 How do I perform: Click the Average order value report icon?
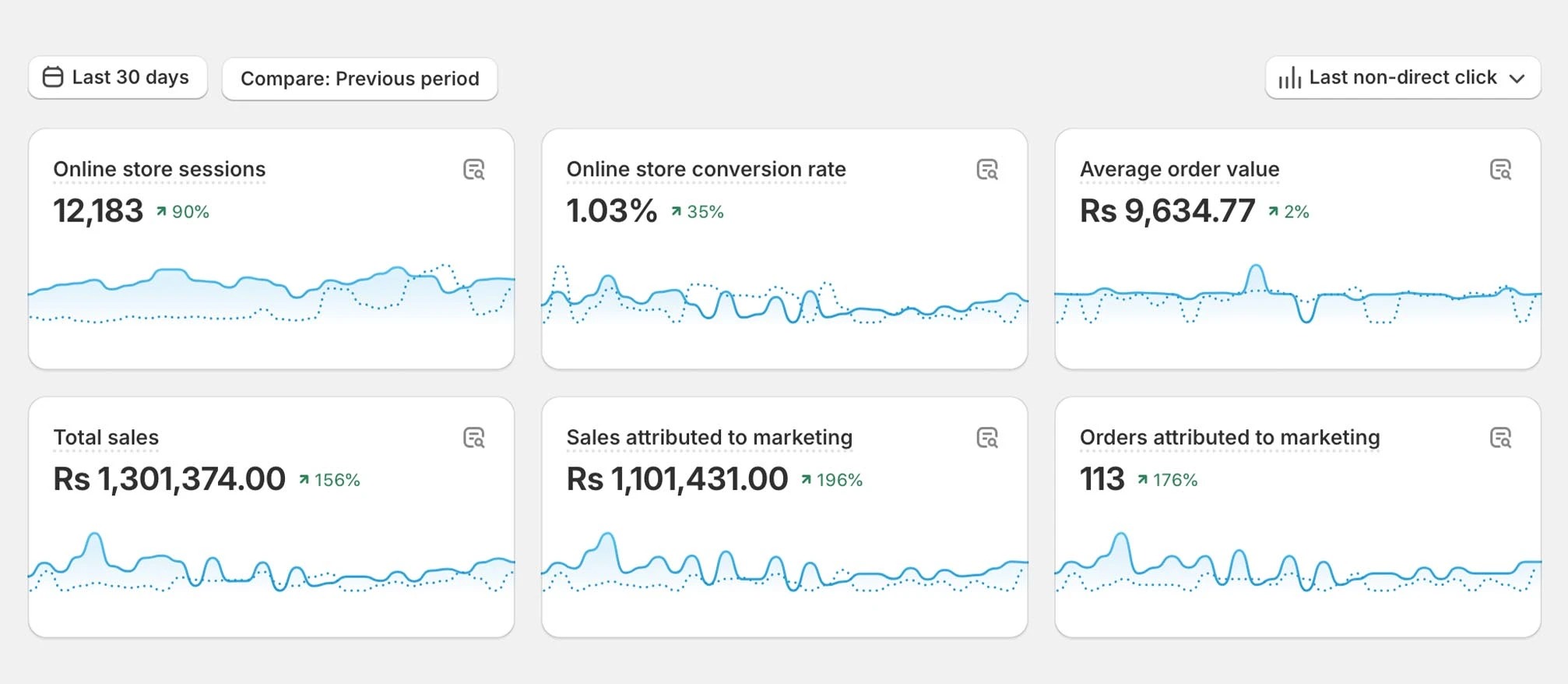click(1500, 170)
